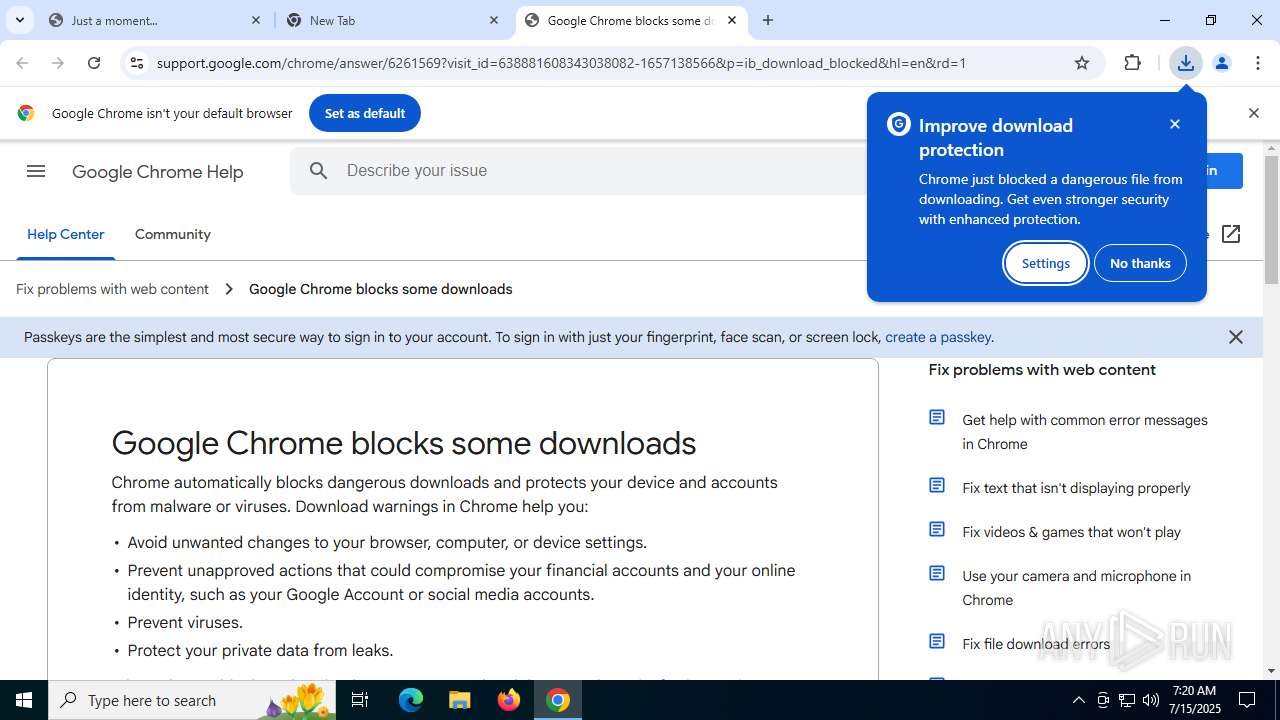Open 'Fix file download errors' article
Screen dimensions: 1280x720
click(x=1036, y=644)
